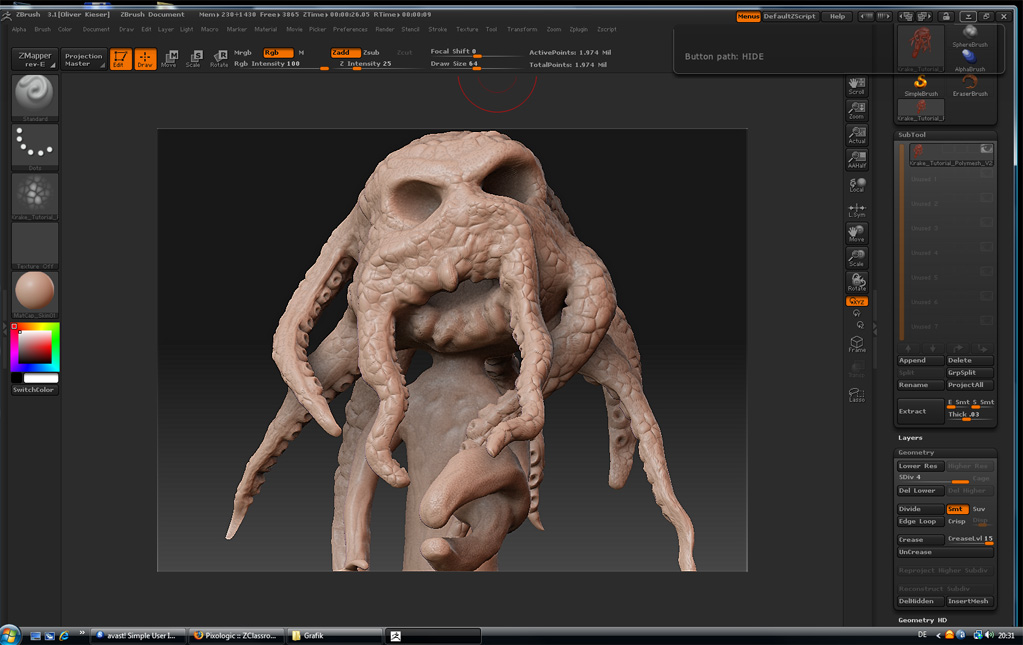This screenshot has height=645, width=1023.
Task: Expand the Layers palette section
Action: pos(911,438)
